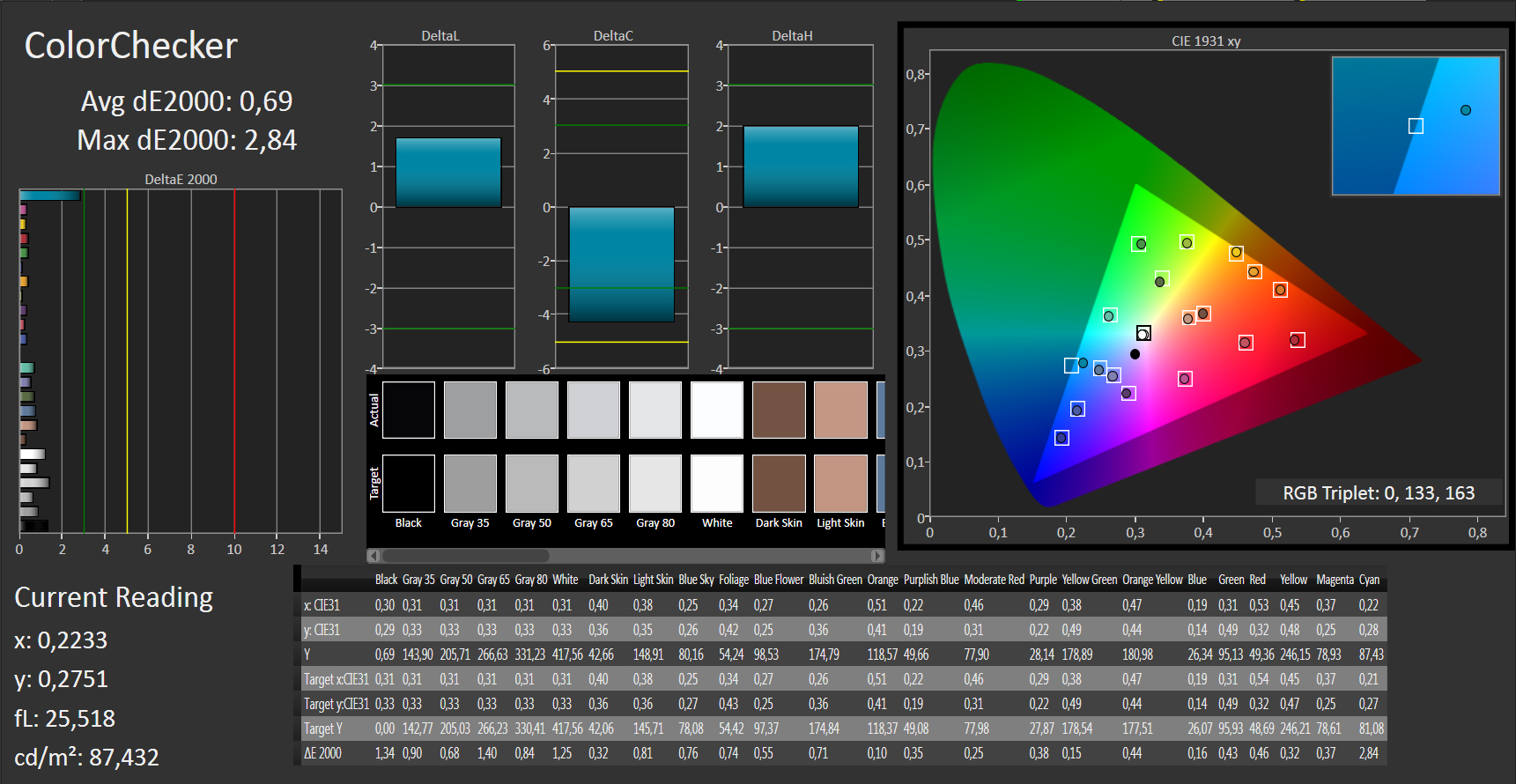Click the CIE 1931 xy chart title
The width and height of the screenshot is (1516, 784).
1206,41
